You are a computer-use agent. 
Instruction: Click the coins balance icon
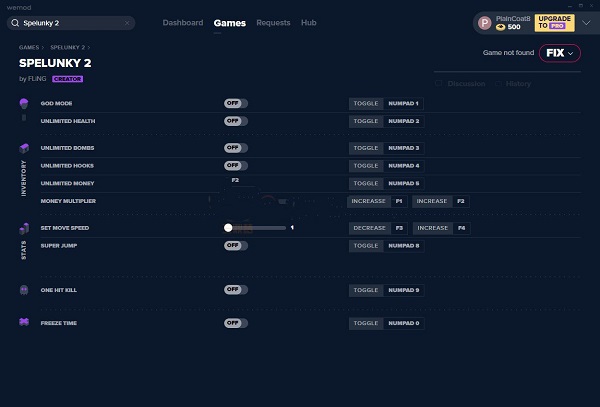[x=500, y=27]
